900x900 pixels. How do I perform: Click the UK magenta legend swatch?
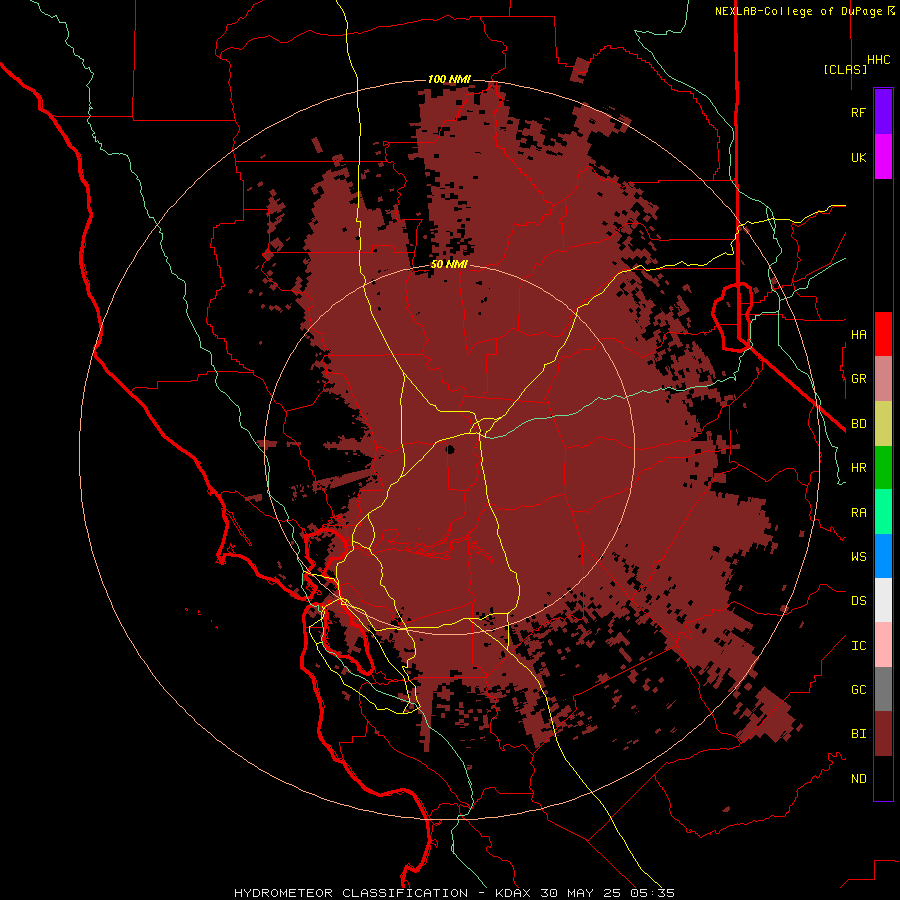tap(883, 157)
